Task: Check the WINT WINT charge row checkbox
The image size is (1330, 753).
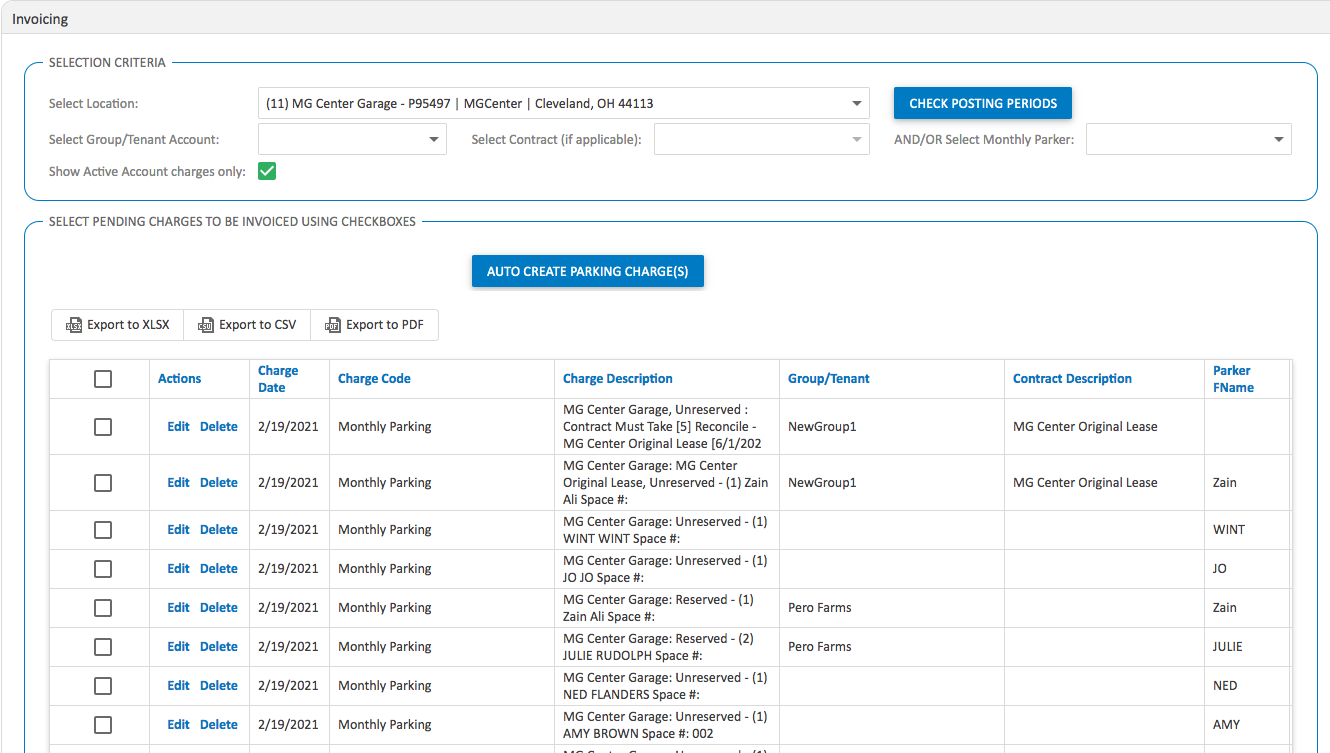Action: point(101,529)
